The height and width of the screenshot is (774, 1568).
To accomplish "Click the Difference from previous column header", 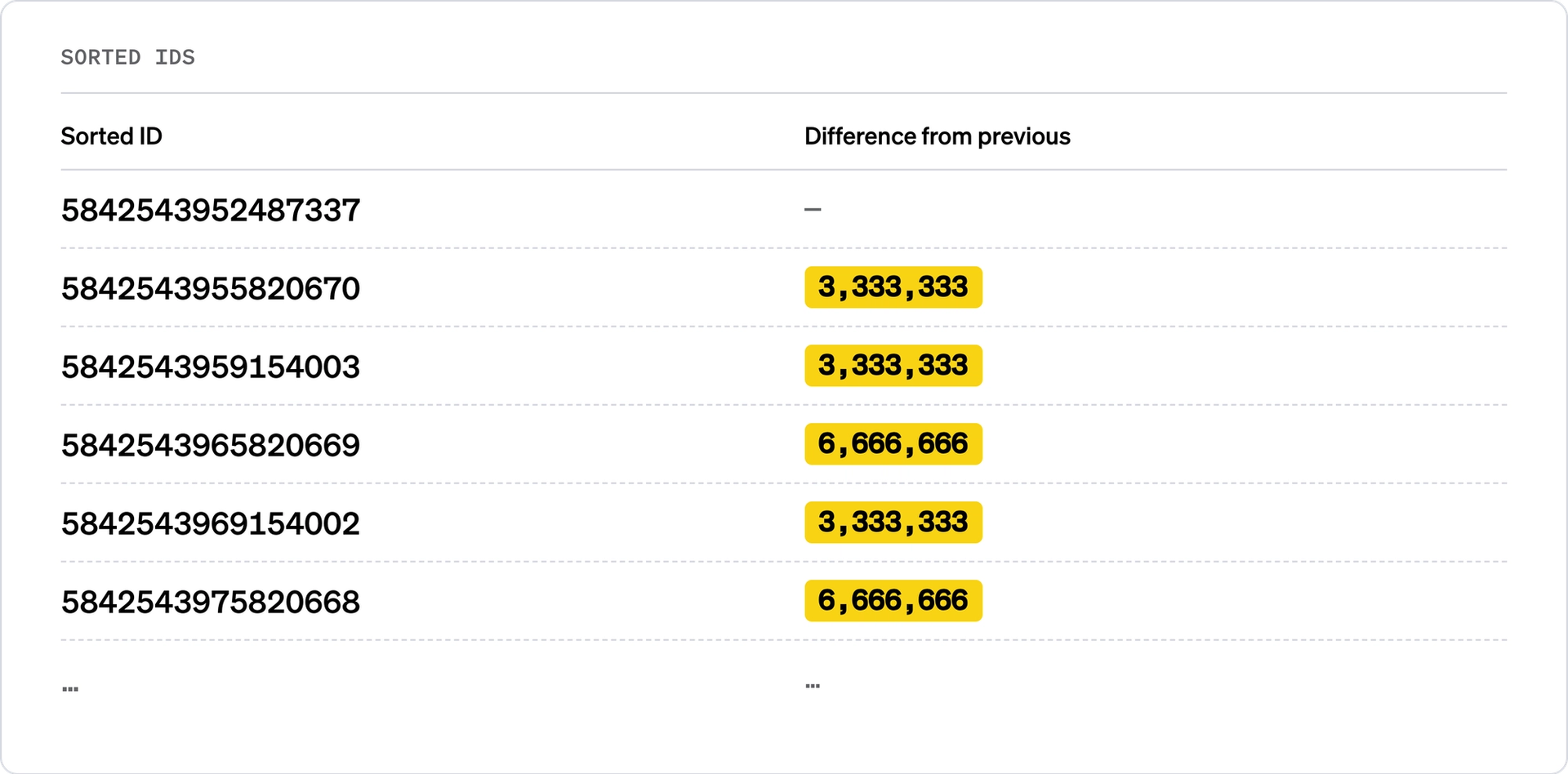I will pyautogui.click(x=937, y=136).
